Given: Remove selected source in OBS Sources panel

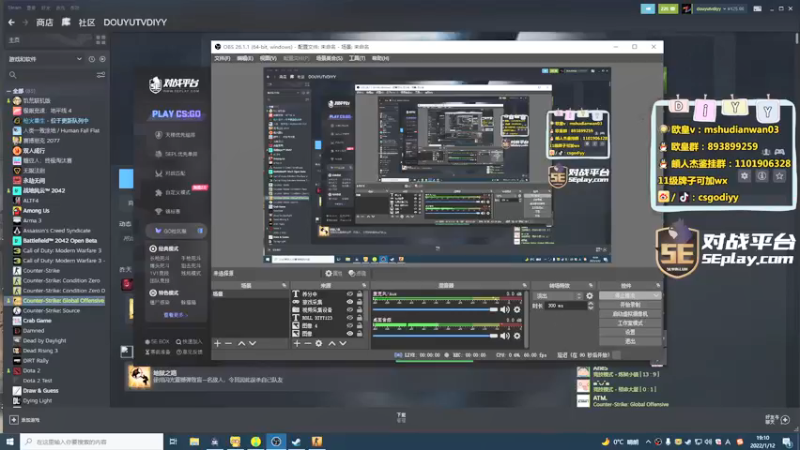Looking at the screenshot, I should [x=308, y=343].
